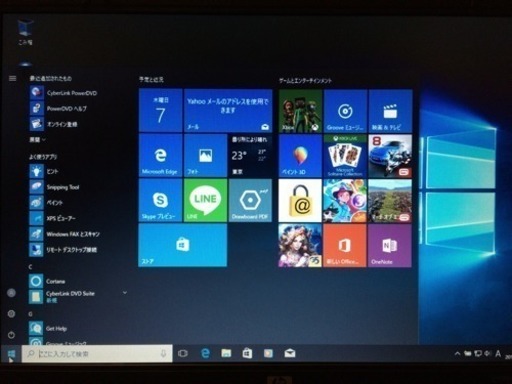
Task: Click the user account icon
Action: (x=11, y=293)
